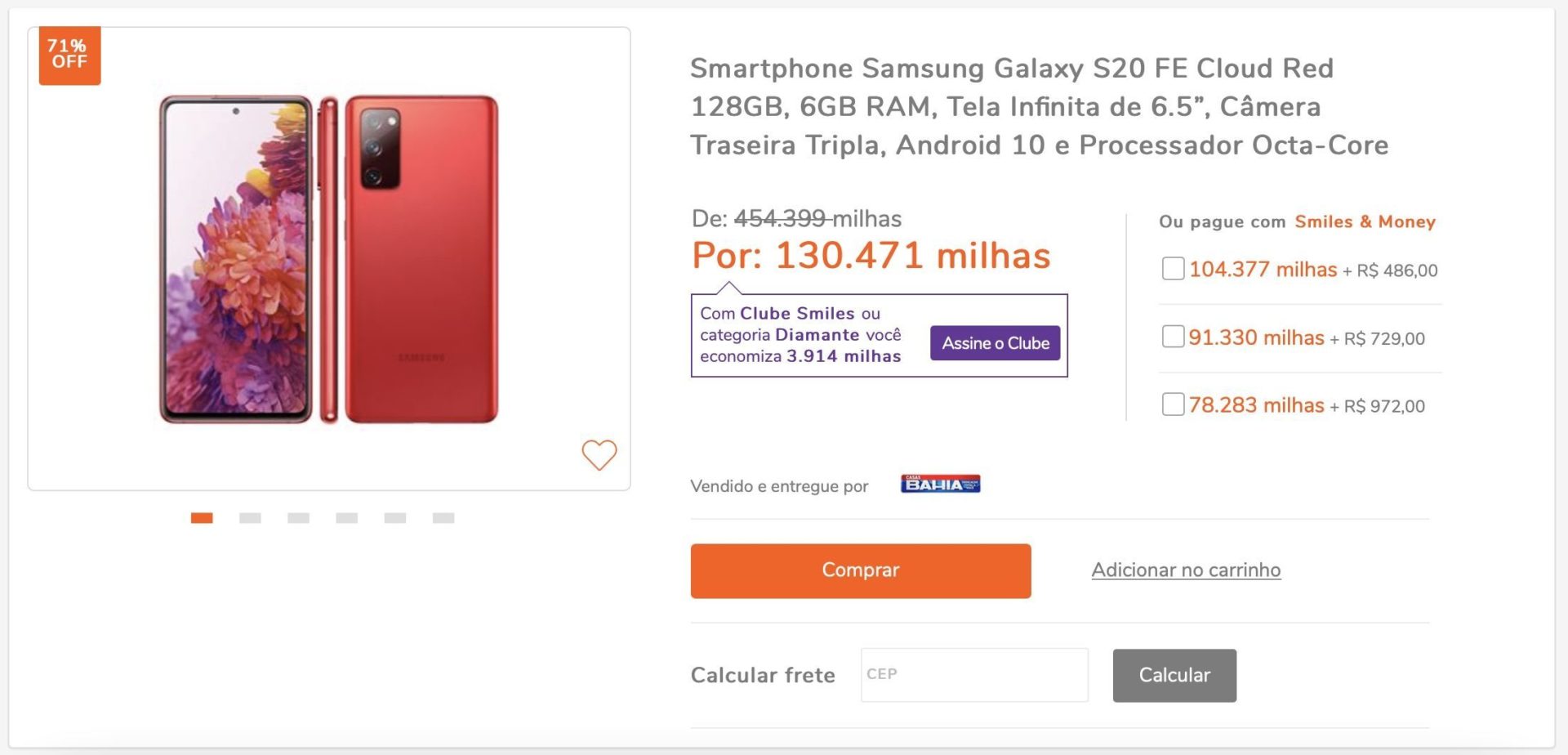Click the Galaxy S20 FE product photo

tap(328, 259)
